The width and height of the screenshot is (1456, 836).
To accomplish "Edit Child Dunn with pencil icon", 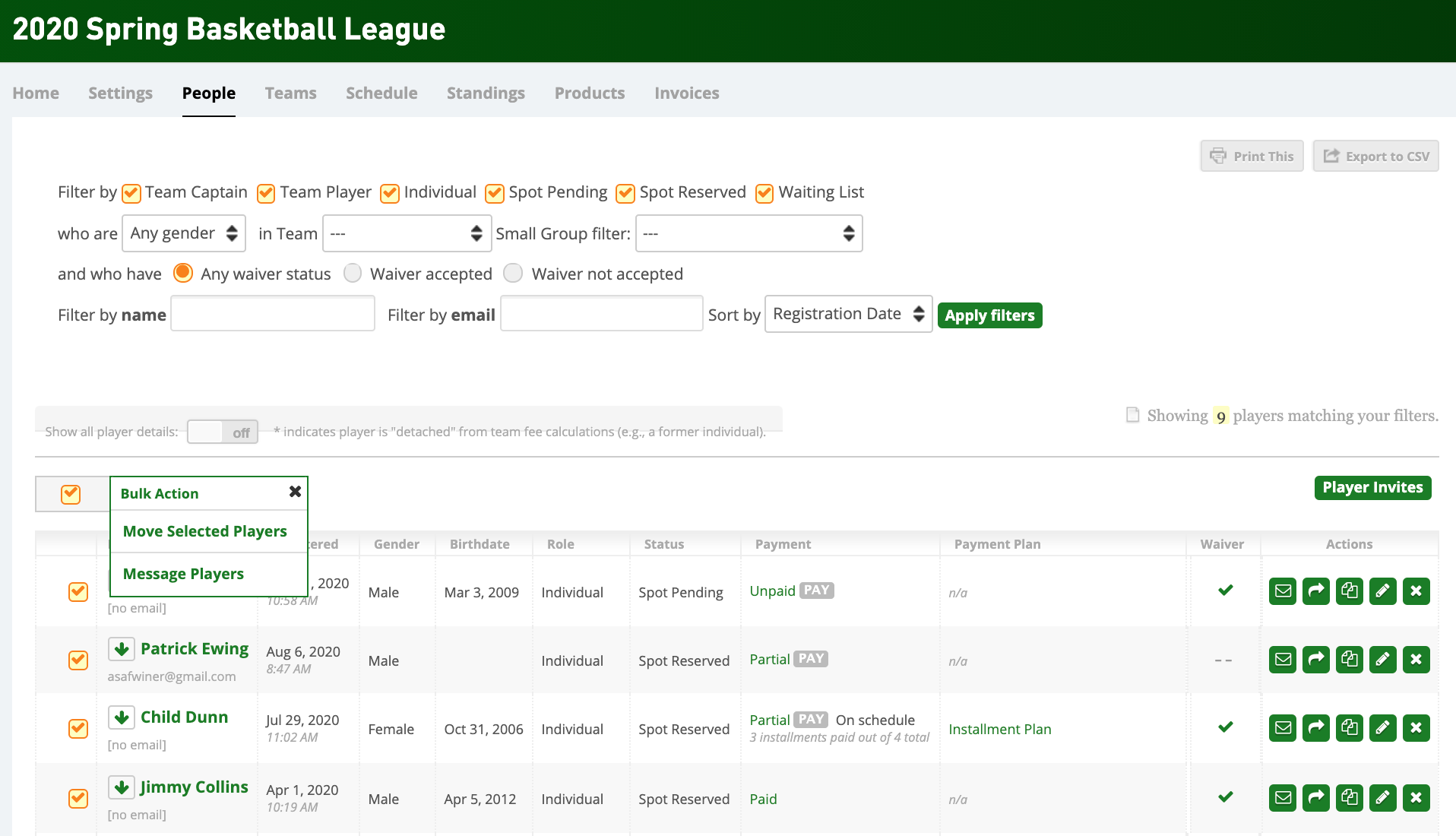I will pos(1383,728).
